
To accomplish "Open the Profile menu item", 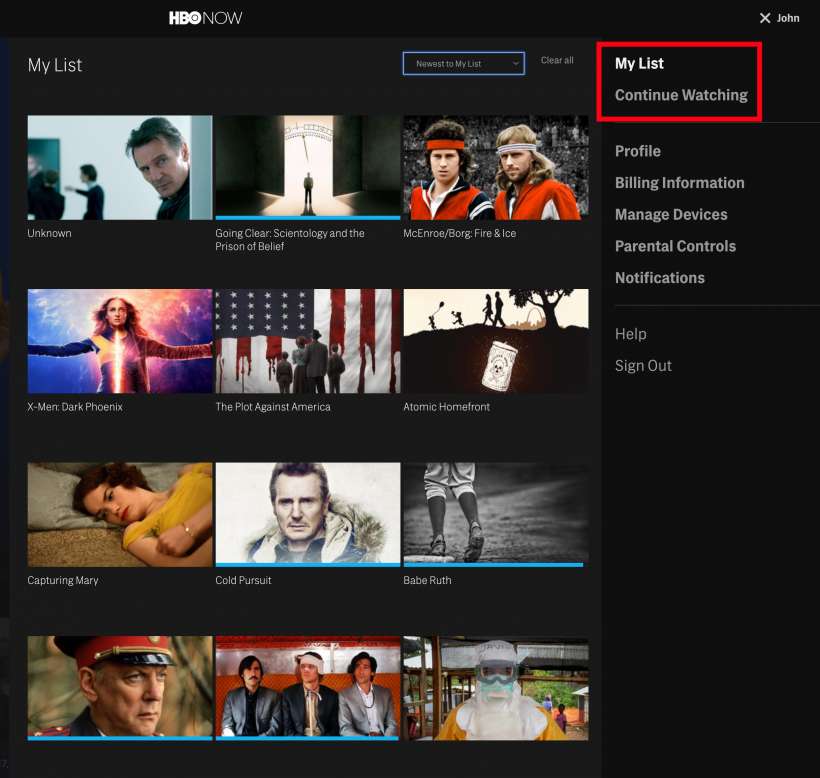I will pyautogui.click(x=637, y=151).
